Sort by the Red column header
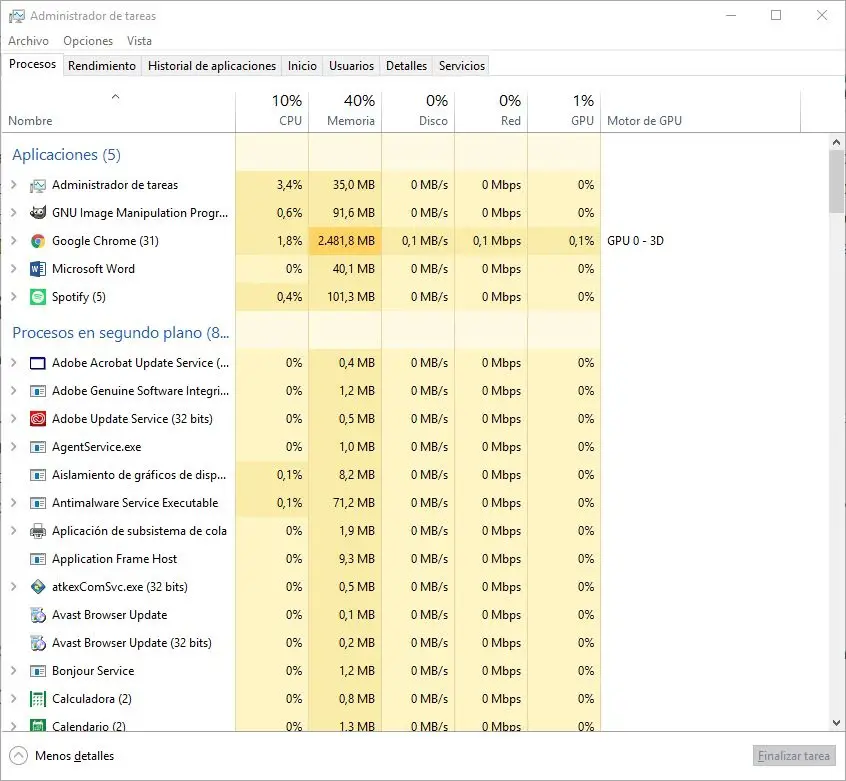This screenshot has height=781, width=846. click(x=491, y=111)
